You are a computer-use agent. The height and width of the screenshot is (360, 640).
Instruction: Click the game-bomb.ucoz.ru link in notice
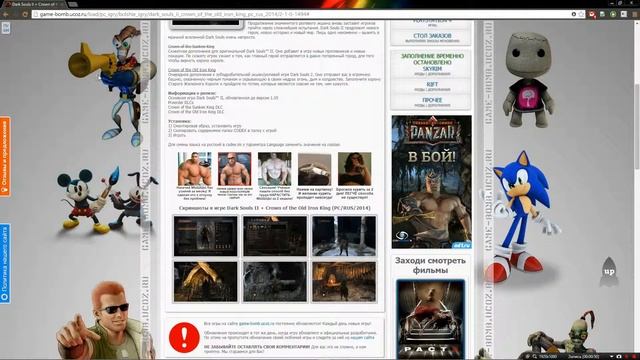tap(256, 323)
